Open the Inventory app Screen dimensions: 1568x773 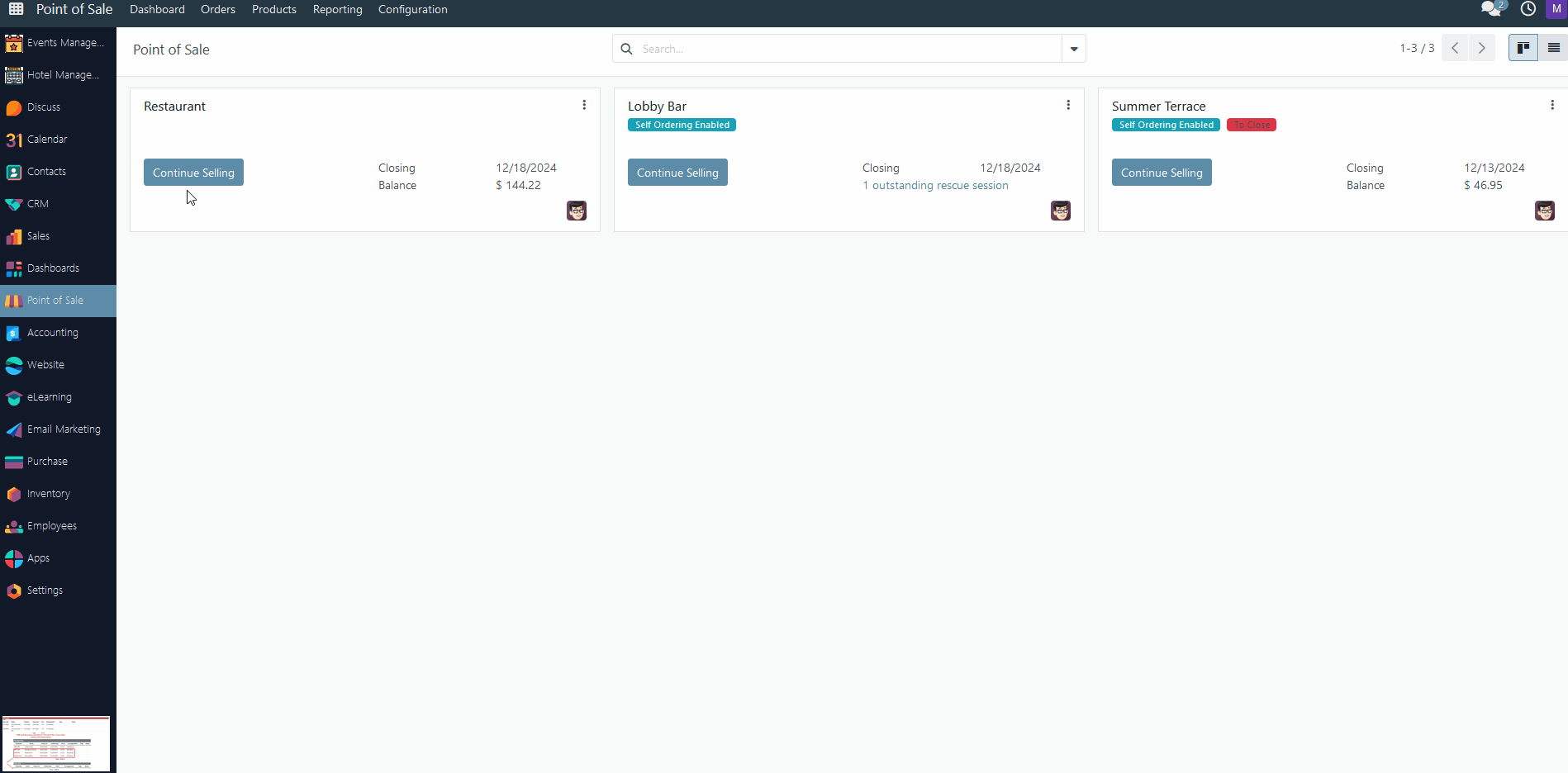coord(58,494)
